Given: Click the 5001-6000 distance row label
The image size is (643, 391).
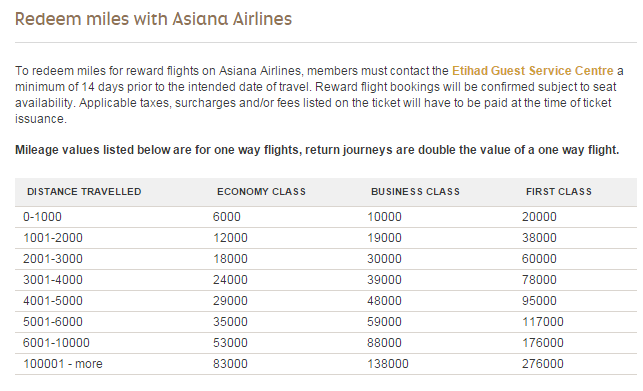Looking at the screenshot, I should coord(53,322).
